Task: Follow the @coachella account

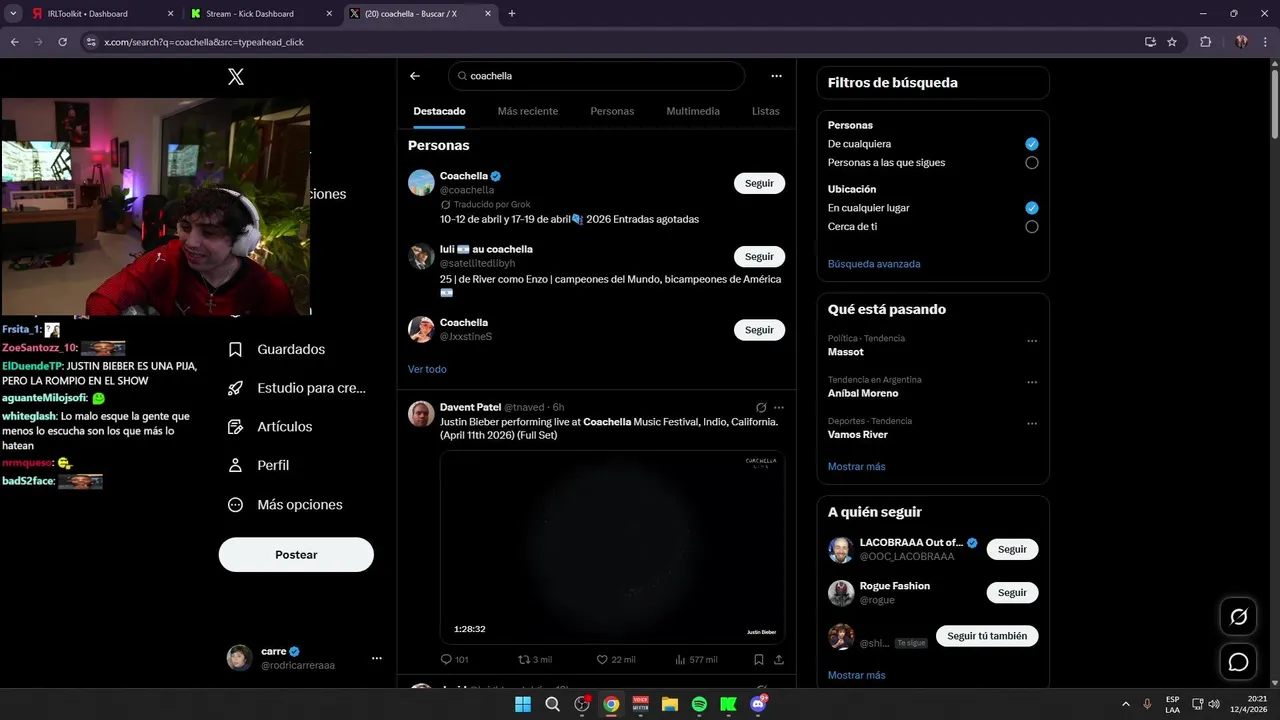Action: pos(759,183)
